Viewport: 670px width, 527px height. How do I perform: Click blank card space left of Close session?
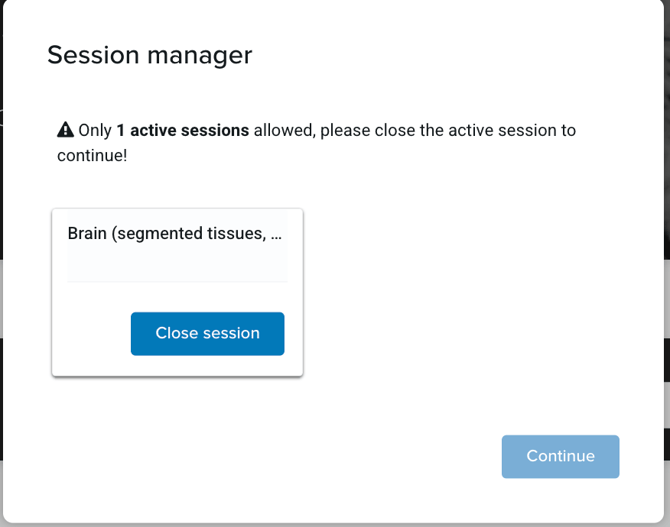tap(90, 334)
